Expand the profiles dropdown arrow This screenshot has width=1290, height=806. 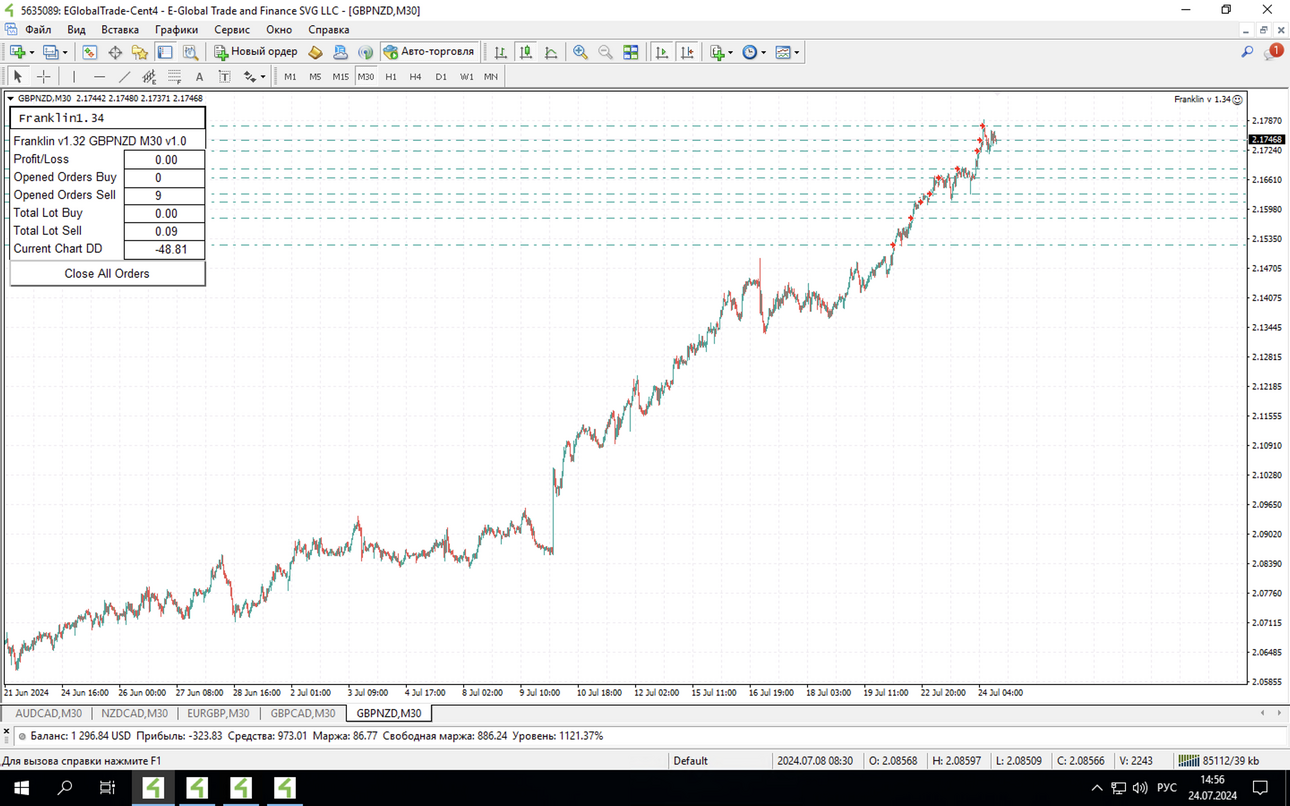65,52
